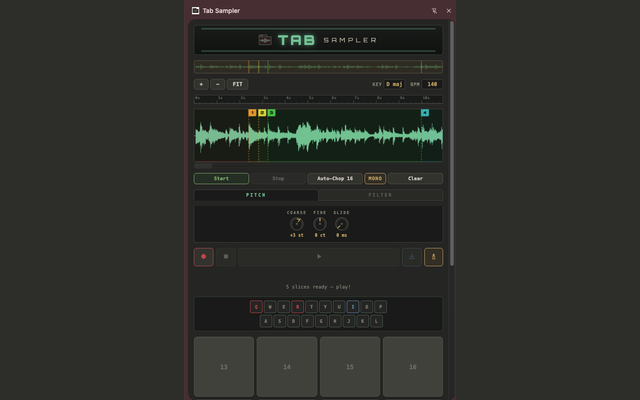640x400 pixels.
Task: Click the Y key pad
Action: (x=325, y=307)
